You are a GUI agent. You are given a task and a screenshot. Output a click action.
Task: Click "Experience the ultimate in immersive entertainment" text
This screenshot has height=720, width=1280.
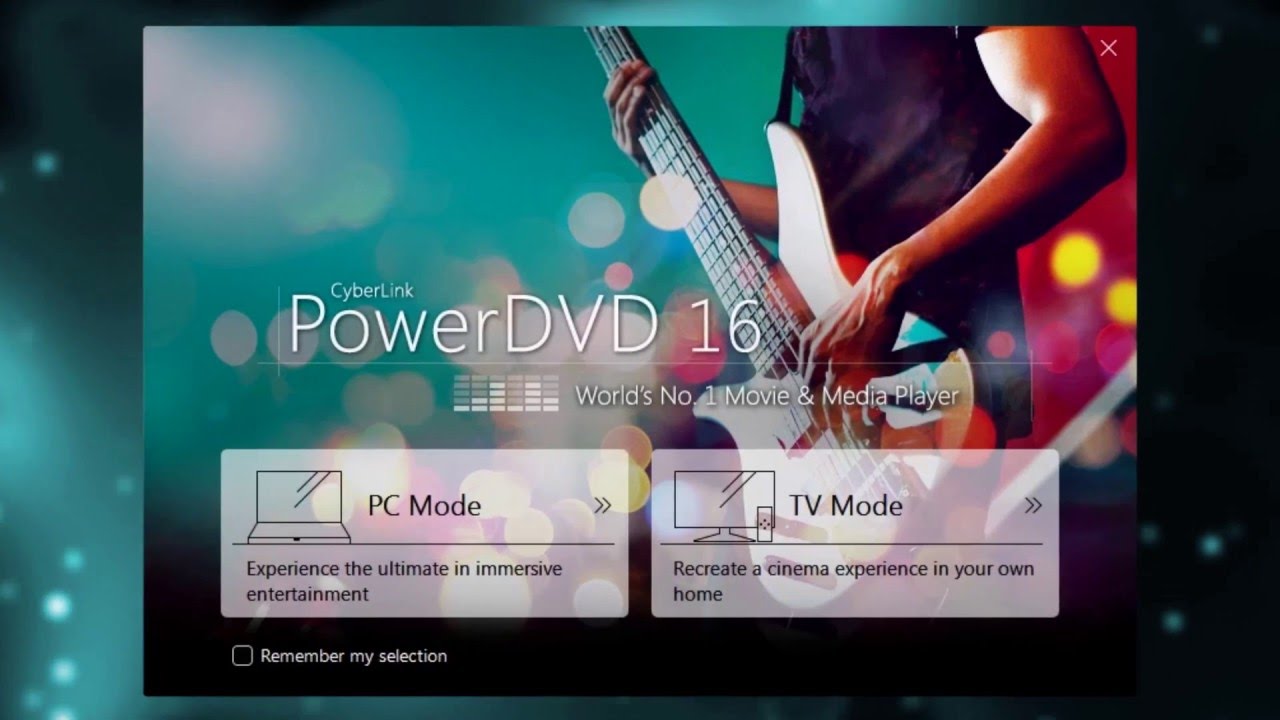click(404, 581)
